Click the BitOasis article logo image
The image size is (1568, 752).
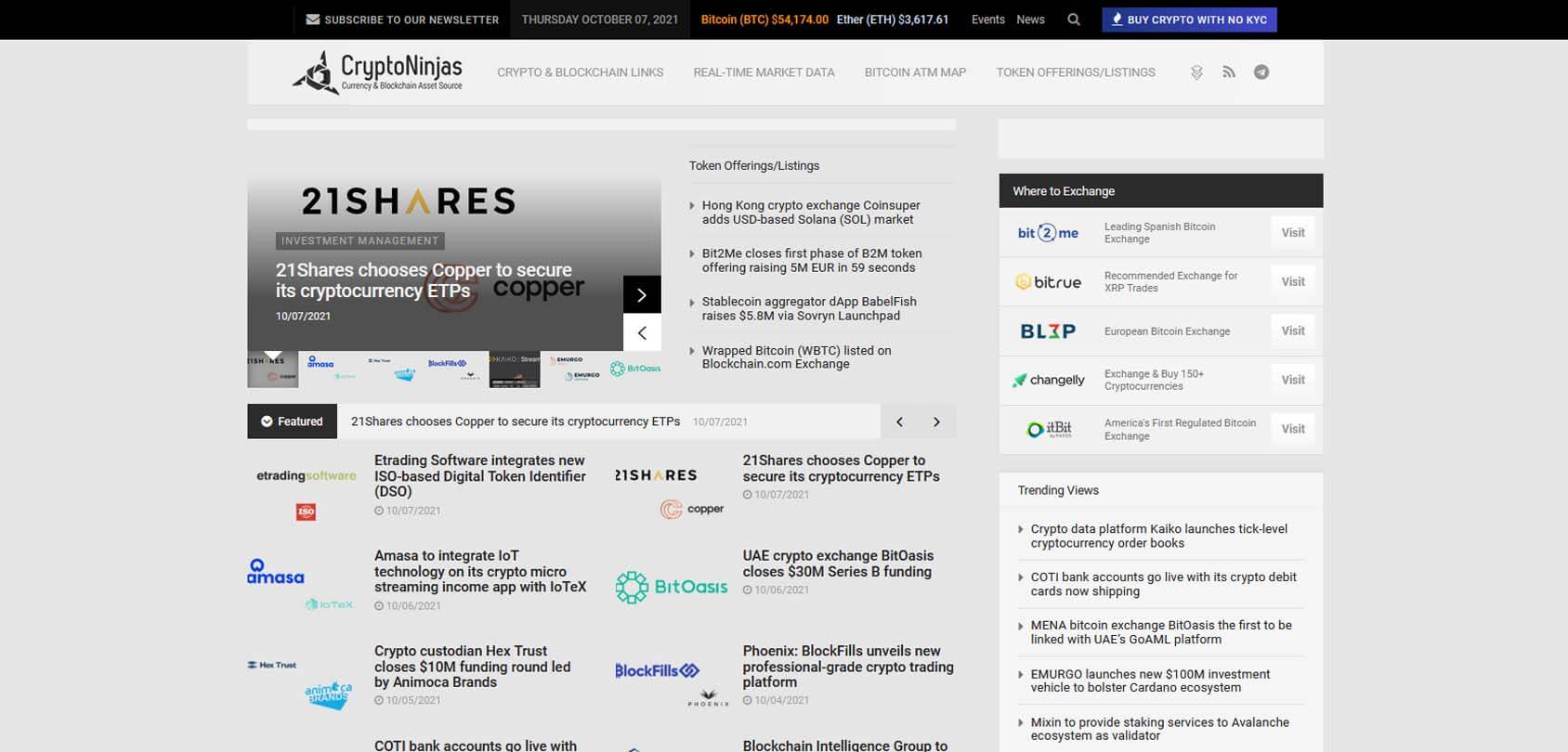pyautogui.click(x=672, y=587)
